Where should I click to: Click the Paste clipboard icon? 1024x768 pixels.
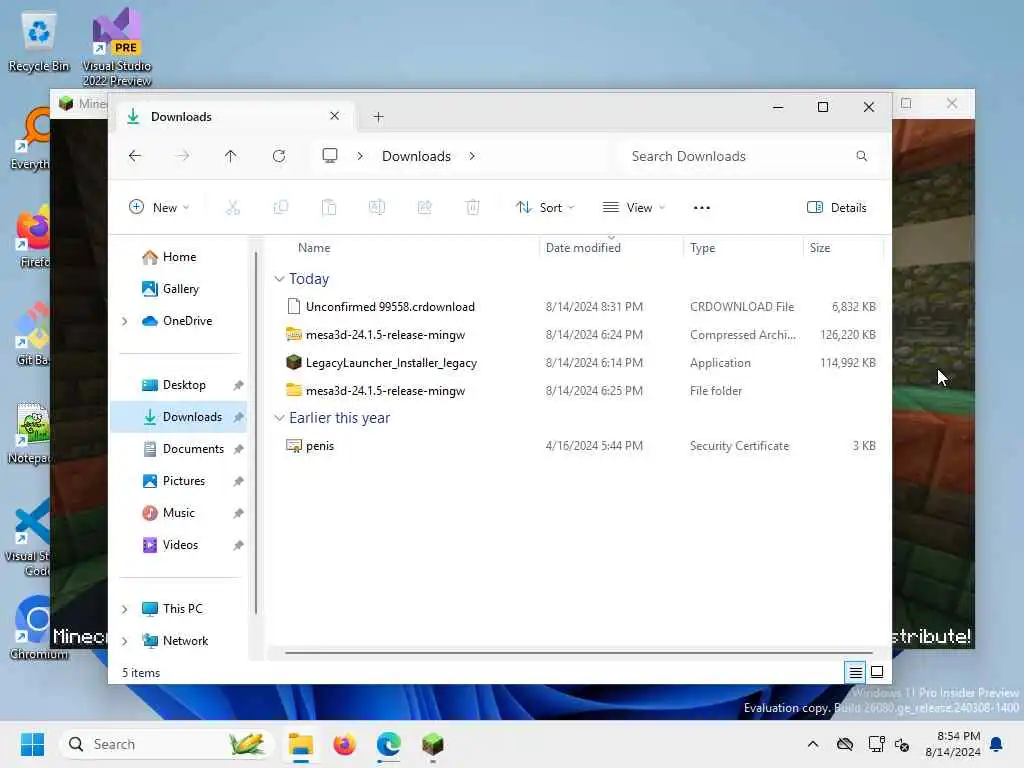[x=329, y=208]
